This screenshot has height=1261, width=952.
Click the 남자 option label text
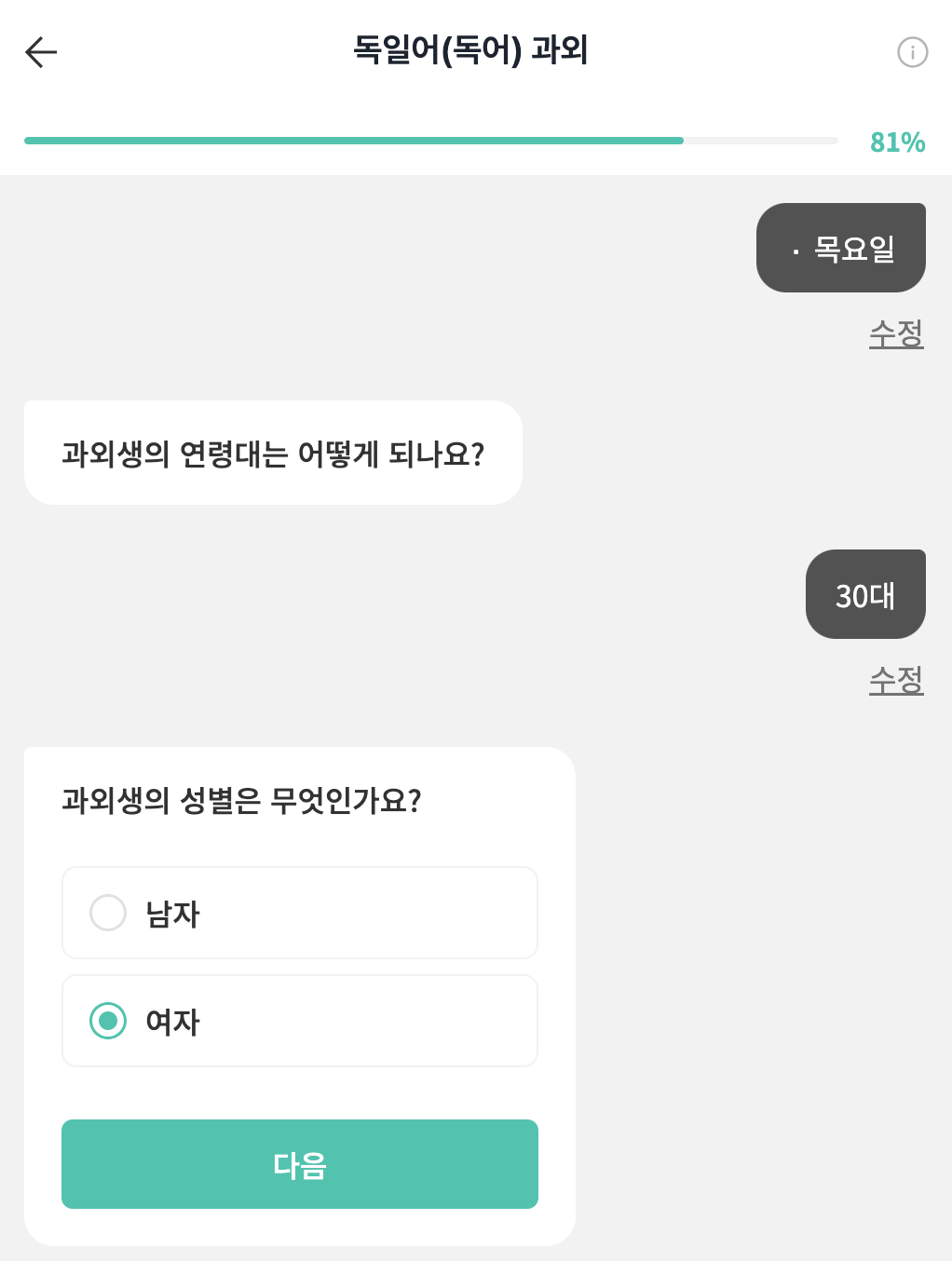(x=173, y=914)
